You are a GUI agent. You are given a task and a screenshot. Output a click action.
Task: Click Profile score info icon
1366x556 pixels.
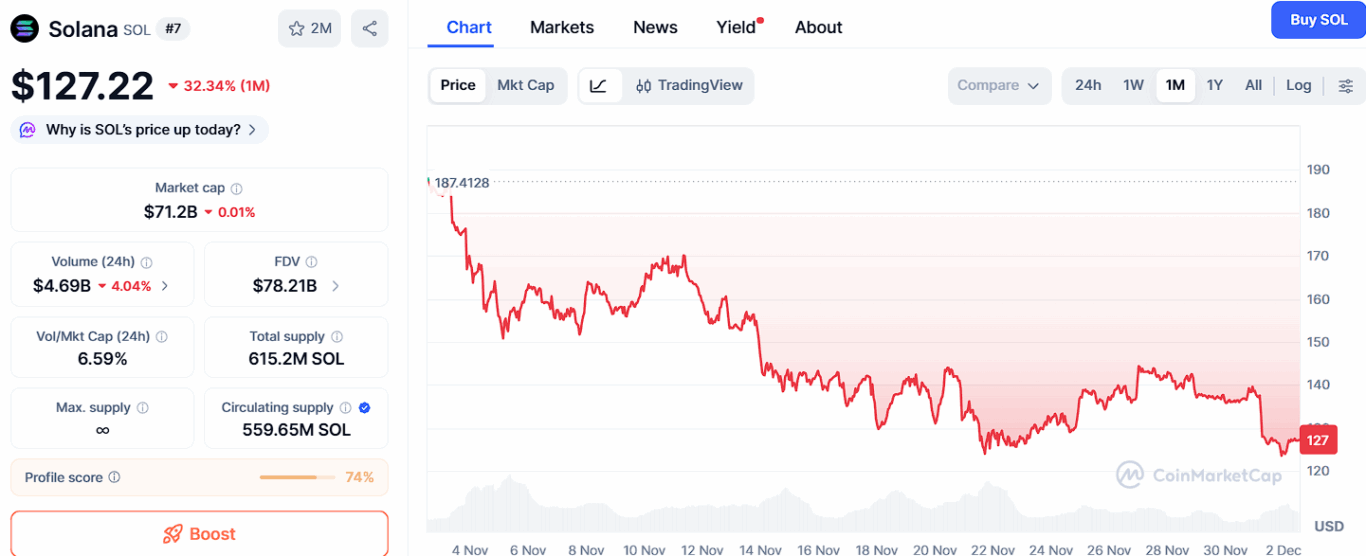click(x=114, y=477)
